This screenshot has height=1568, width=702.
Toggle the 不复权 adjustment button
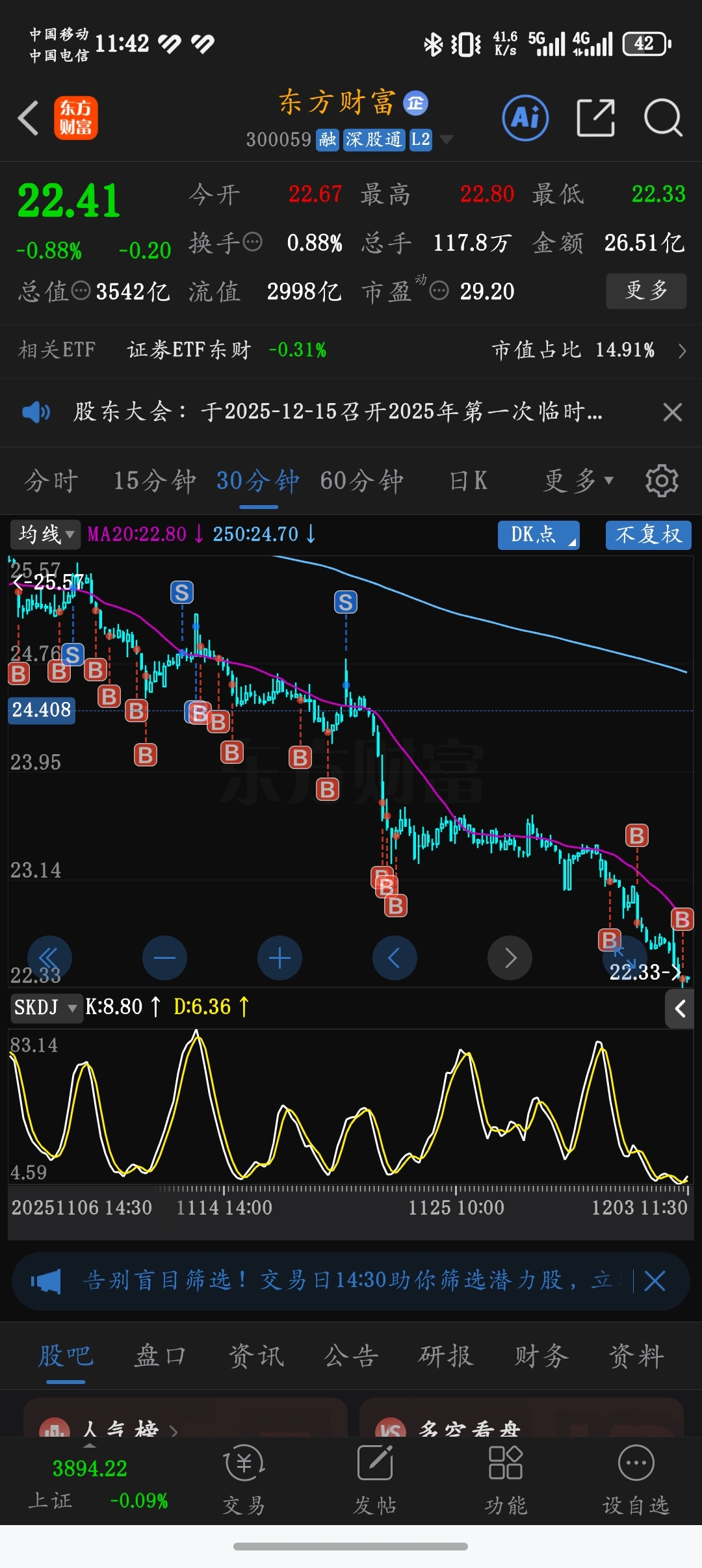click(x=649, y=535)
